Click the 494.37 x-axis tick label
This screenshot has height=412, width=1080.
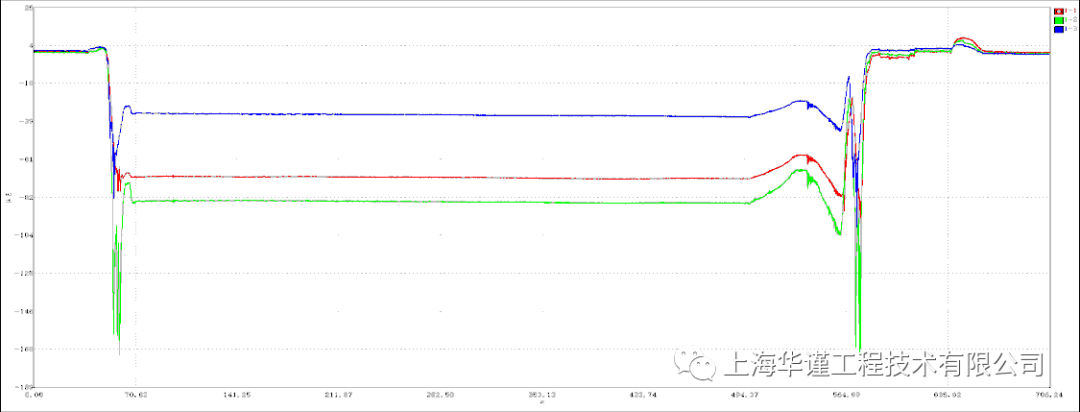pyautogui.click(x=745, y=395)
